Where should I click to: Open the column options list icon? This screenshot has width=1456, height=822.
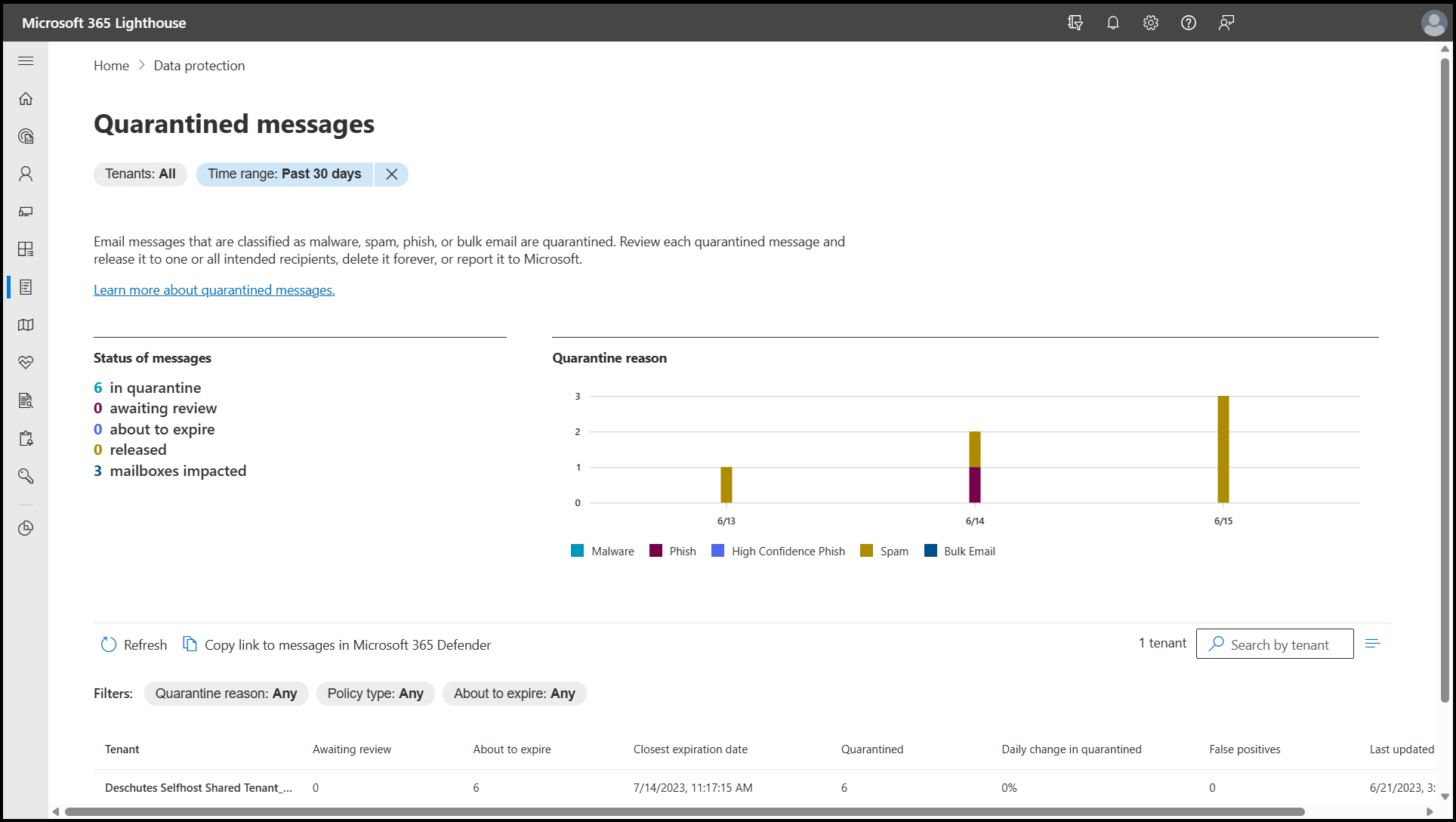1373,644
